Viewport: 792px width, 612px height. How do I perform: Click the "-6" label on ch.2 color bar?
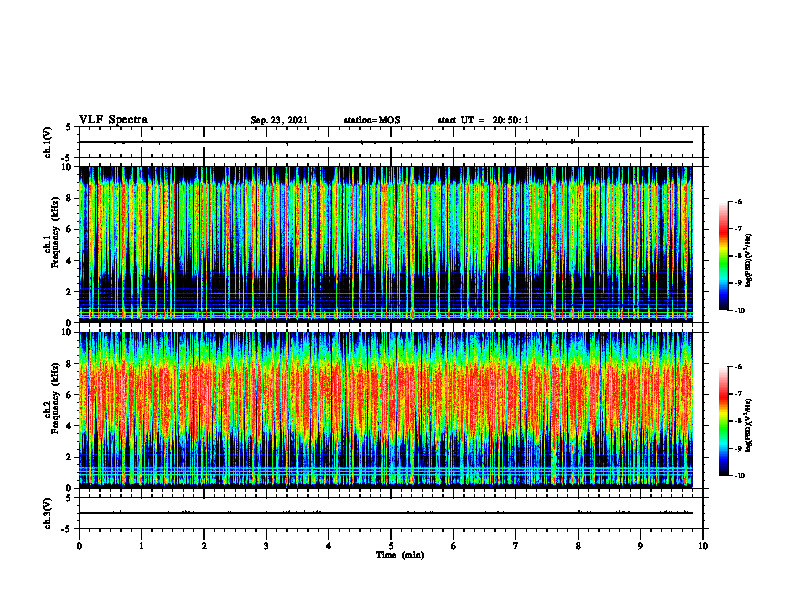738,367
